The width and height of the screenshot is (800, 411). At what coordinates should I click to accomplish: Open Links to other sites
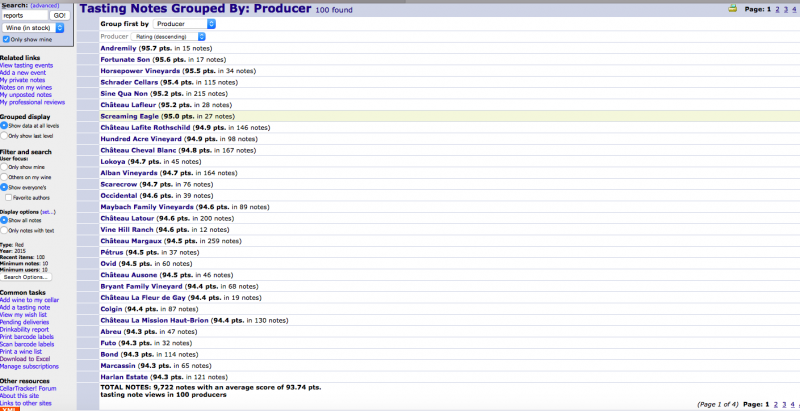[26, 403]
